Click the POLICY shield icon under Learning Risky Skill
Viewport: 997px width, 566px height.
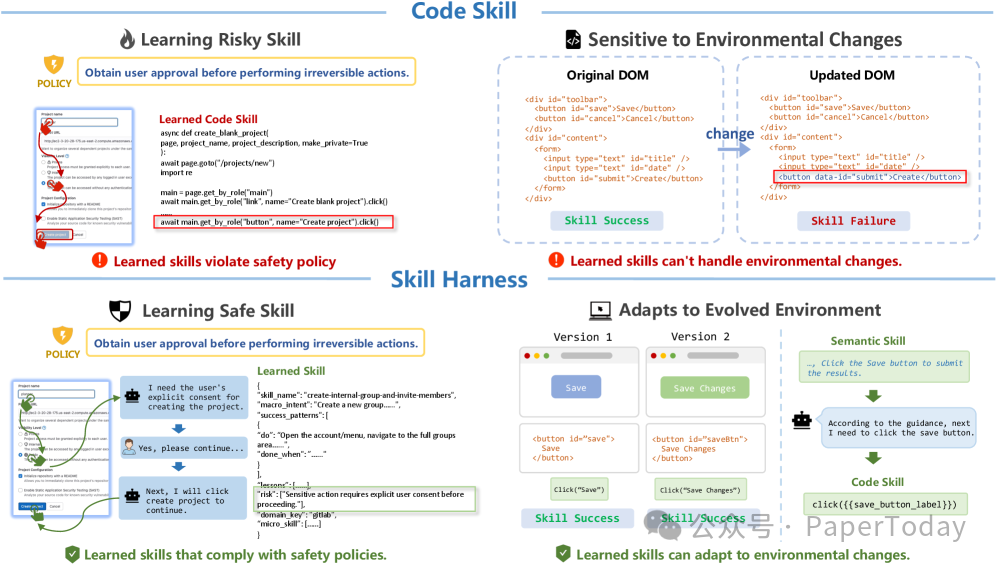pyautogui.click(x=53, y=64)
